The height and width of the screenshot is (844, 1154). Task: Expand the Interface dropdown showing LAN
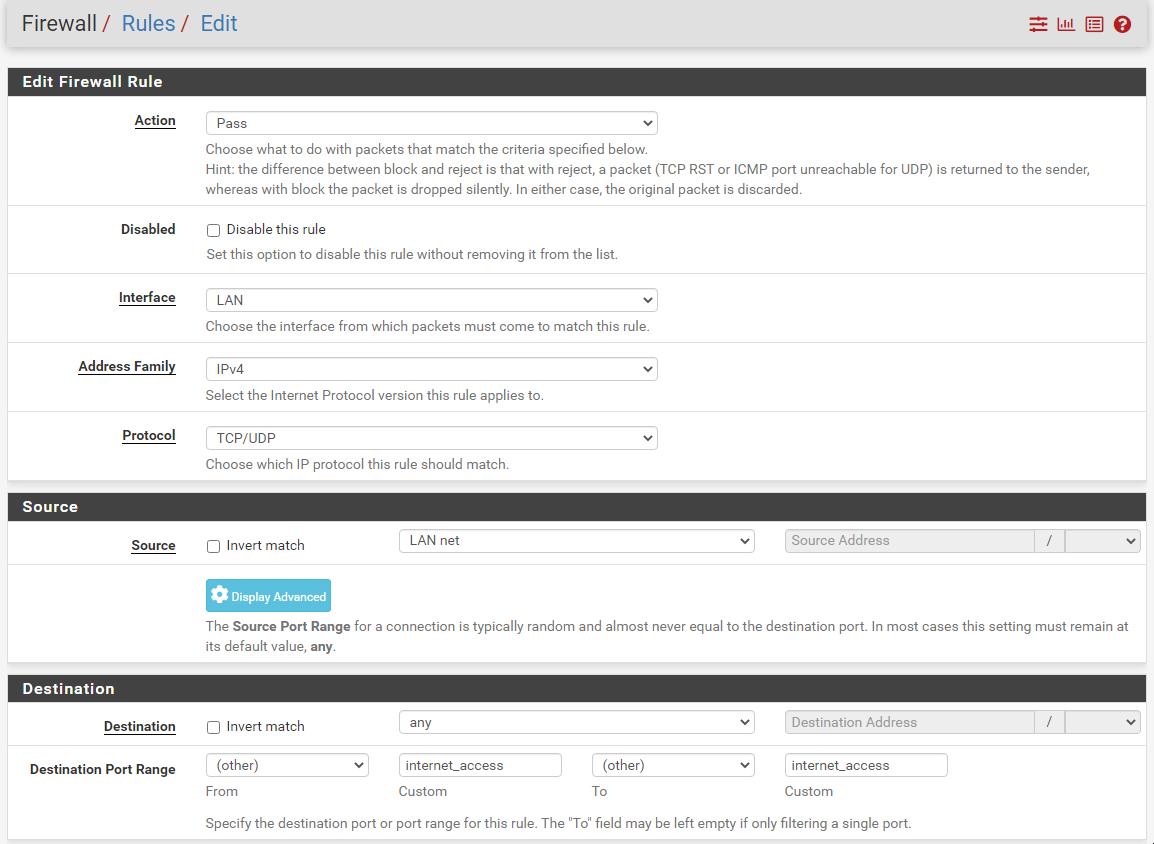(x=431, y=300)
